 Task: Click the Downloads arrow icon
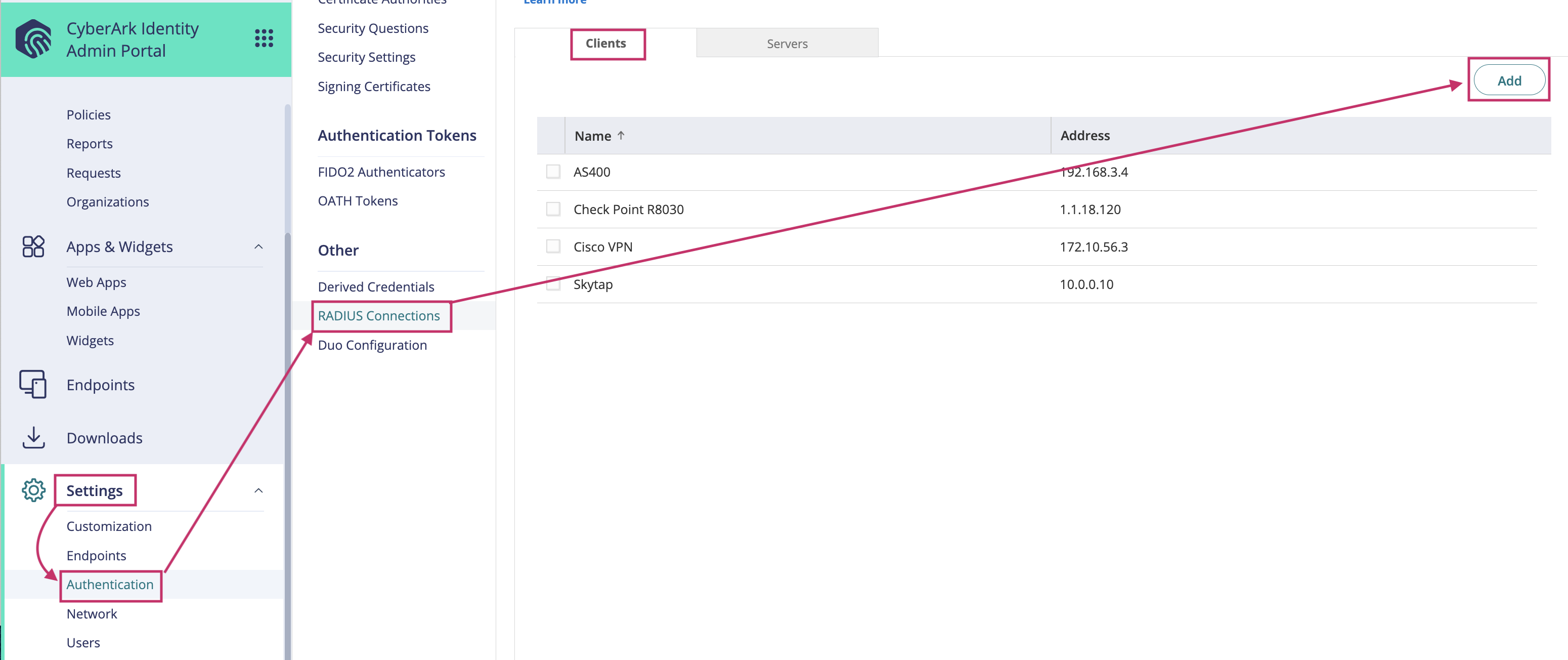pyautogui.click(x=33, y=437)
